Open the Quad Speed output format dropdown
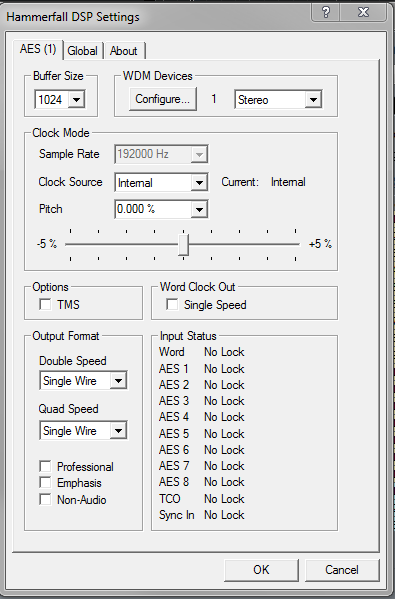Image resolution: width=395 pixels, height=599 pixels. (x=83, y=431)
